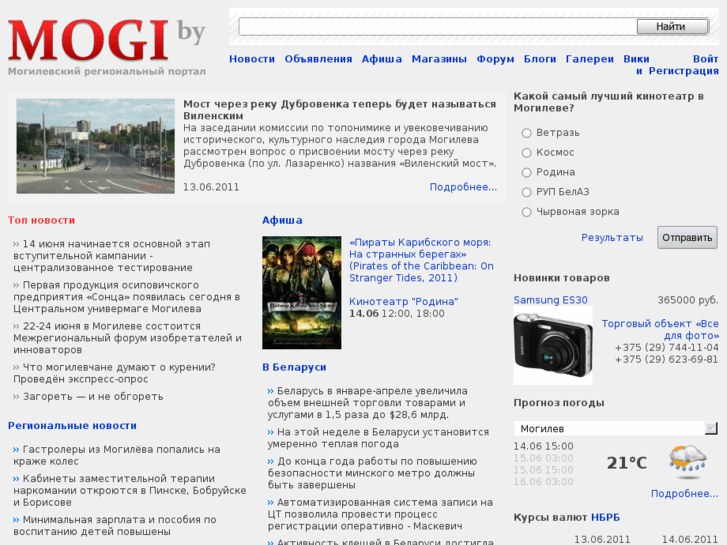Viewport: 727px width, 545px height.
Task: Open the Могилев city weather dropdown
Action: [x=616, y=428]
